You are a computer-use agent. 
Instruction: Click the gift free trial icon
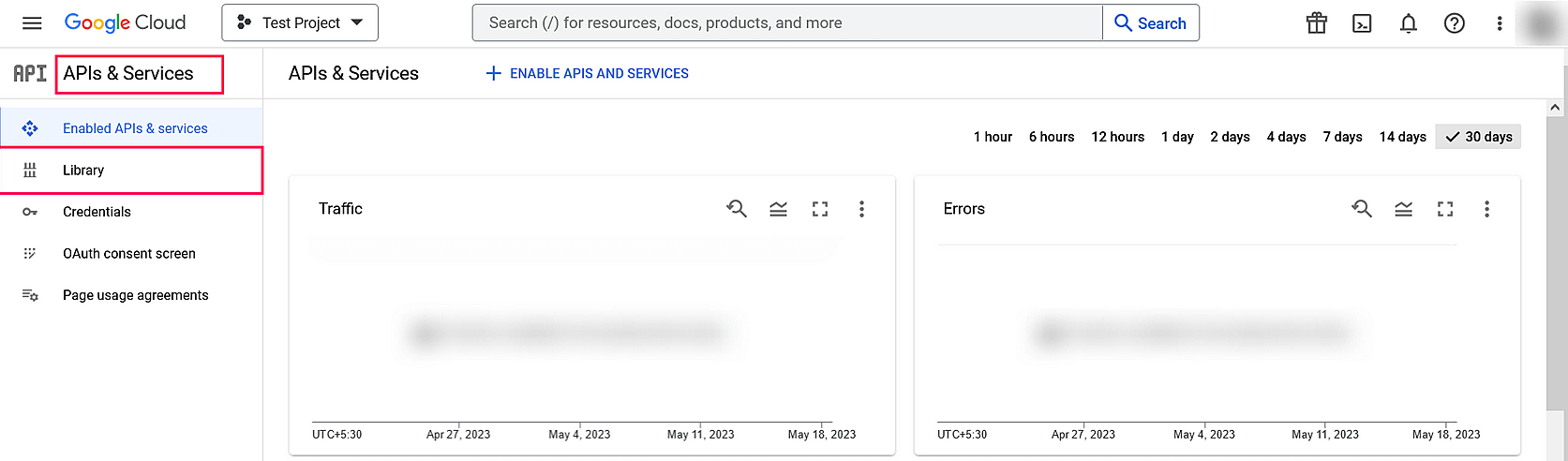click(1317, 23)
